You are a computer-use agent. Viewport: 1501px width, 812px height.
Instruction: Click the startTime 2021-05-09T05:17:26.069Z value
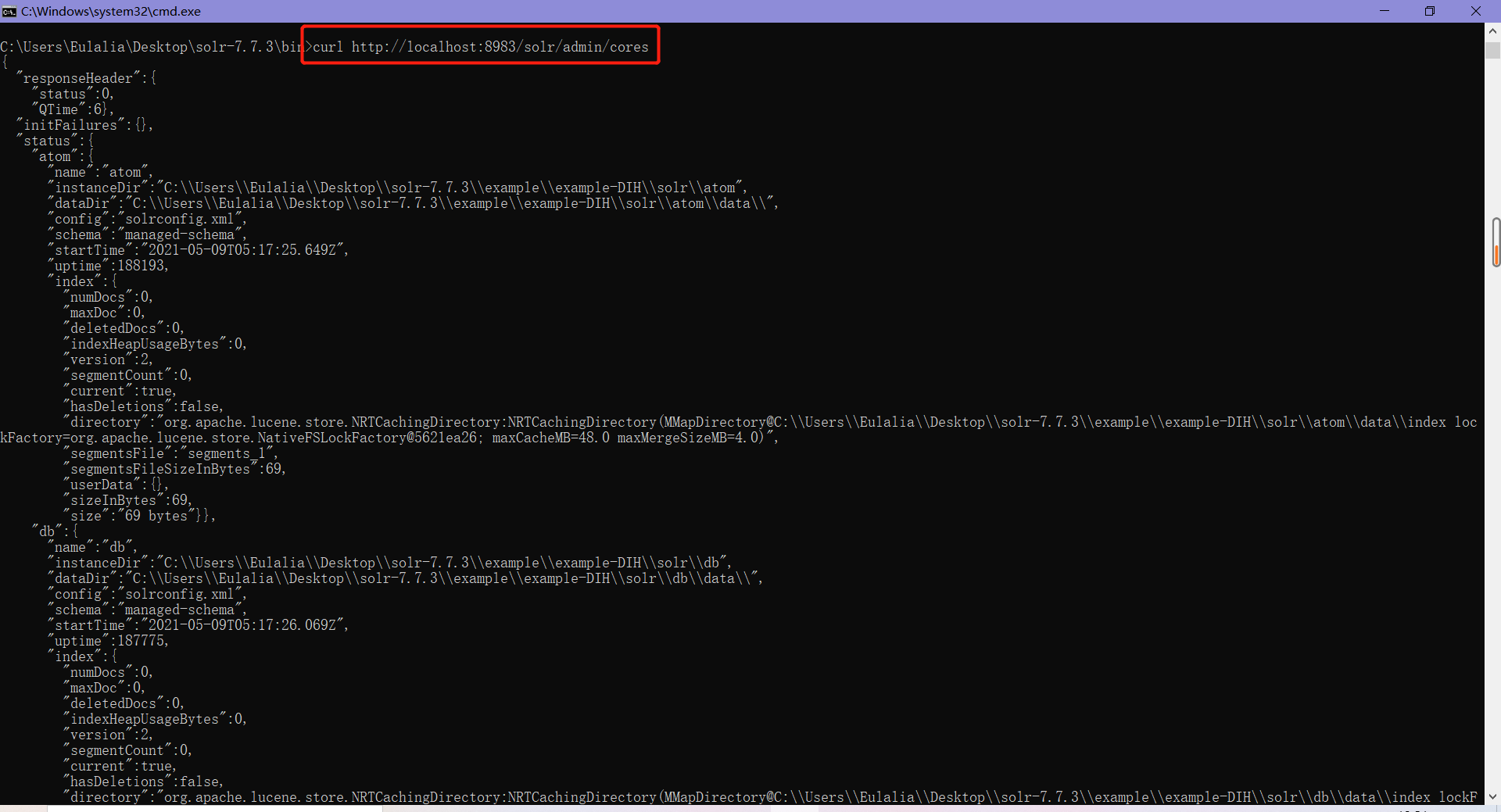tap(245, 625)
